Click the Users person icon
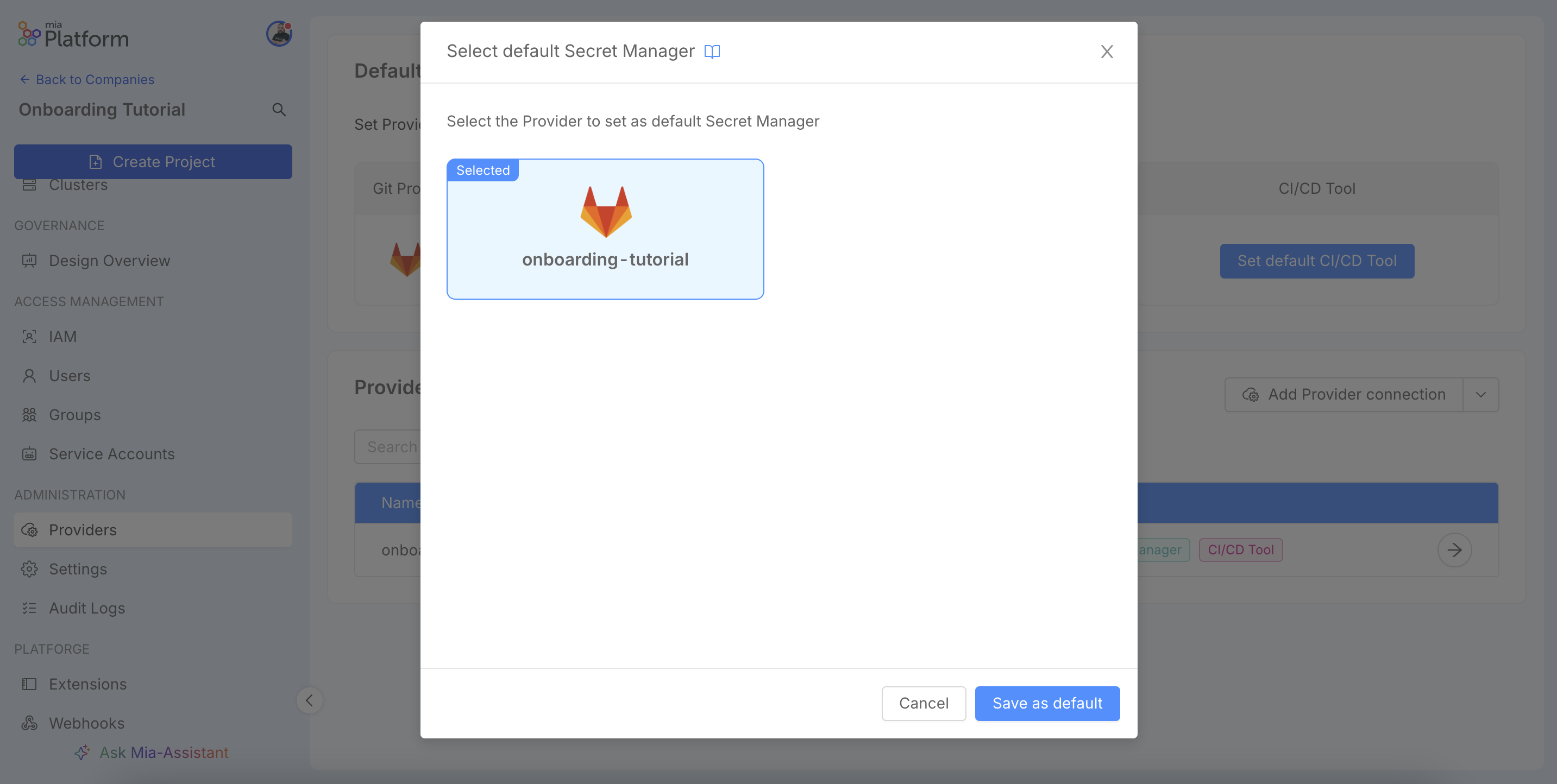This screenshot has height=784, width=1557. (29, 376)
